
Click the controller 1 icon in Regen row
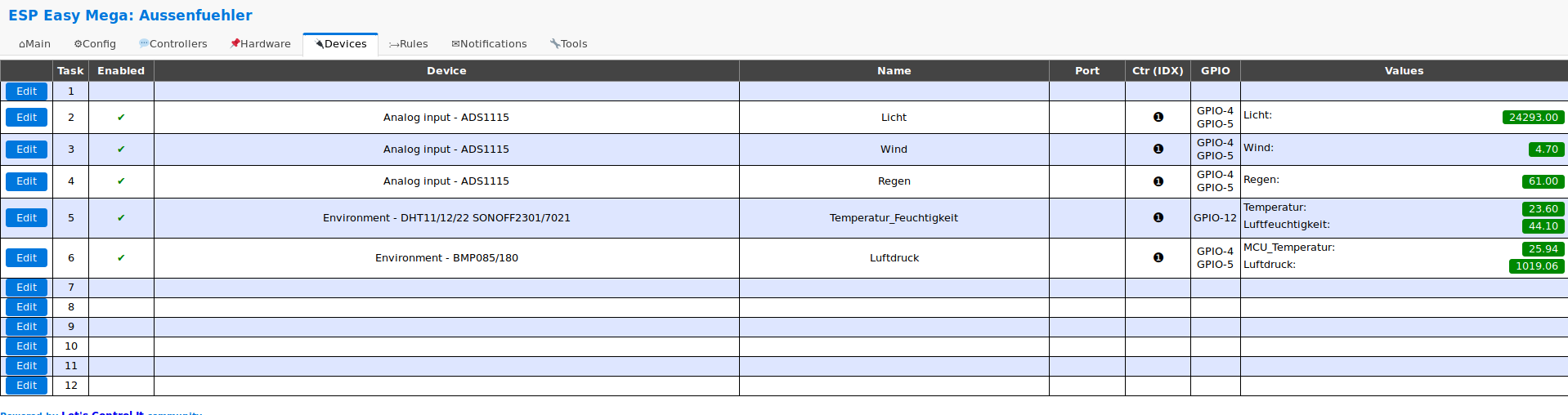1158,181
